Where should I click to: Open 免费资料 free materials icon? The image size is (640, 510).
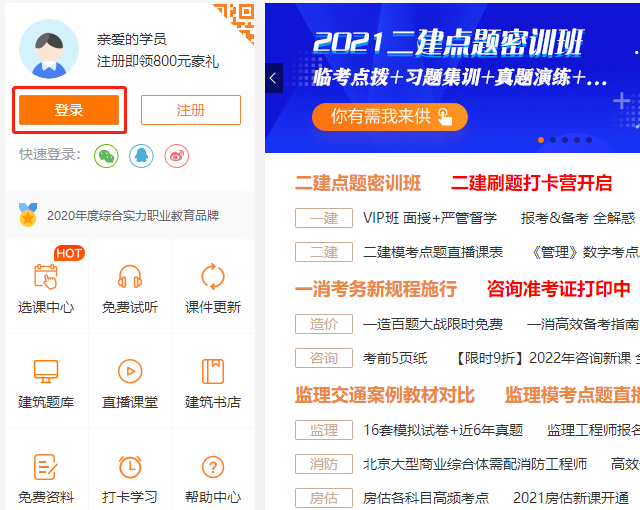pyautogui.click(x=46, y=467)
